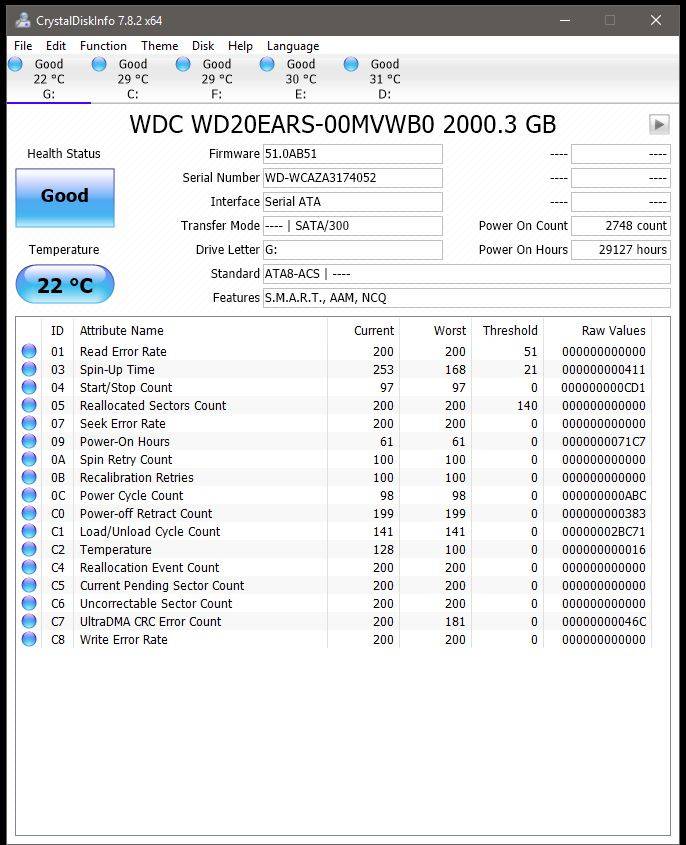The height and width of the screenshot is (845, 686).
Task: Open the Disk menu
Action: (x=203, y=46)
